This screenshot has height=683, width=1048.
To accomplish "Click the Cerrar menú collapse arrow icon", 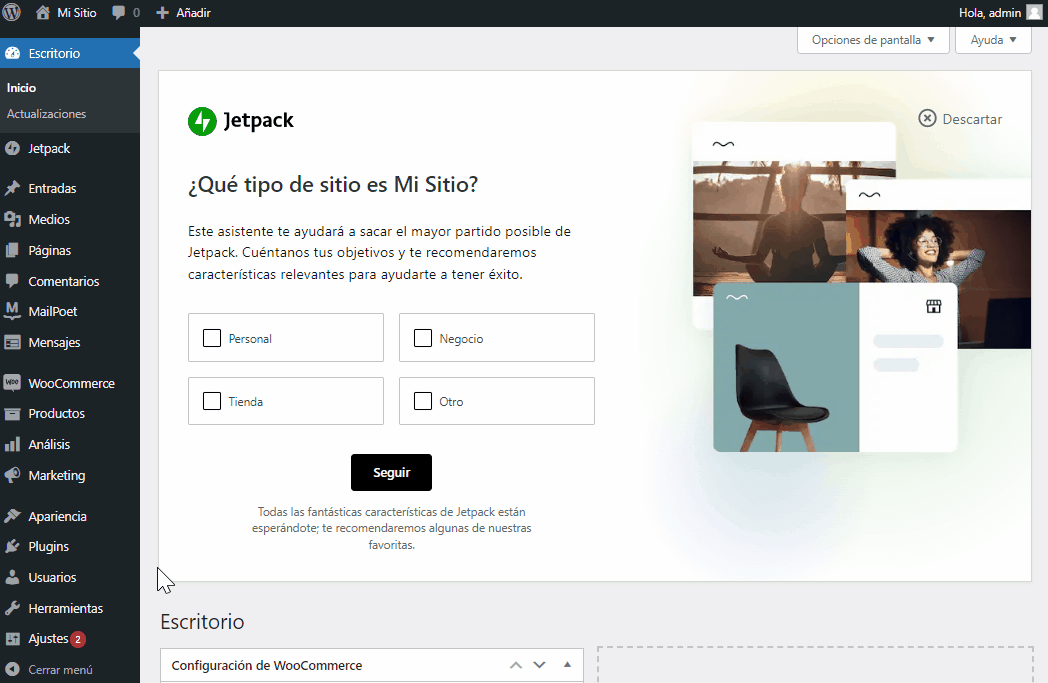I will click(13, 670).
